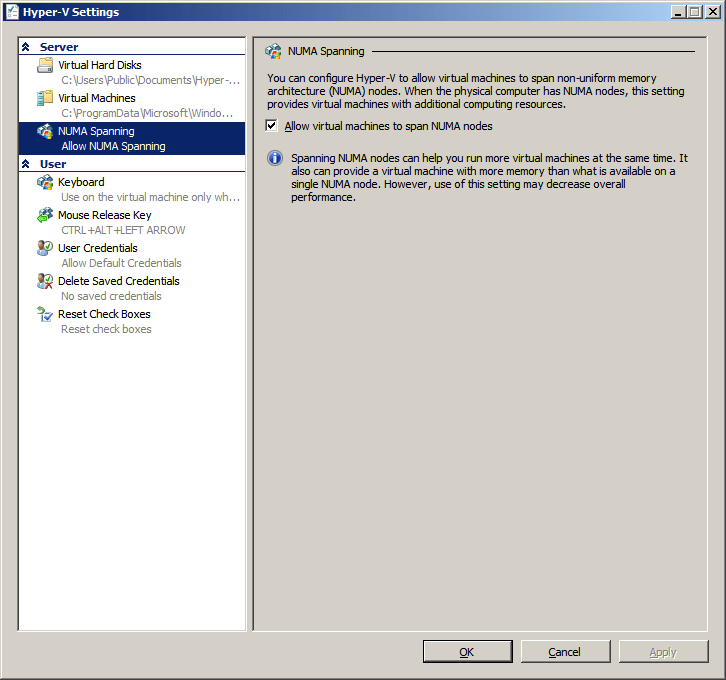This screenshot has height=680, width=726.
Task: Open Reset Check Boxes setting
Action: tap(132, 321)
